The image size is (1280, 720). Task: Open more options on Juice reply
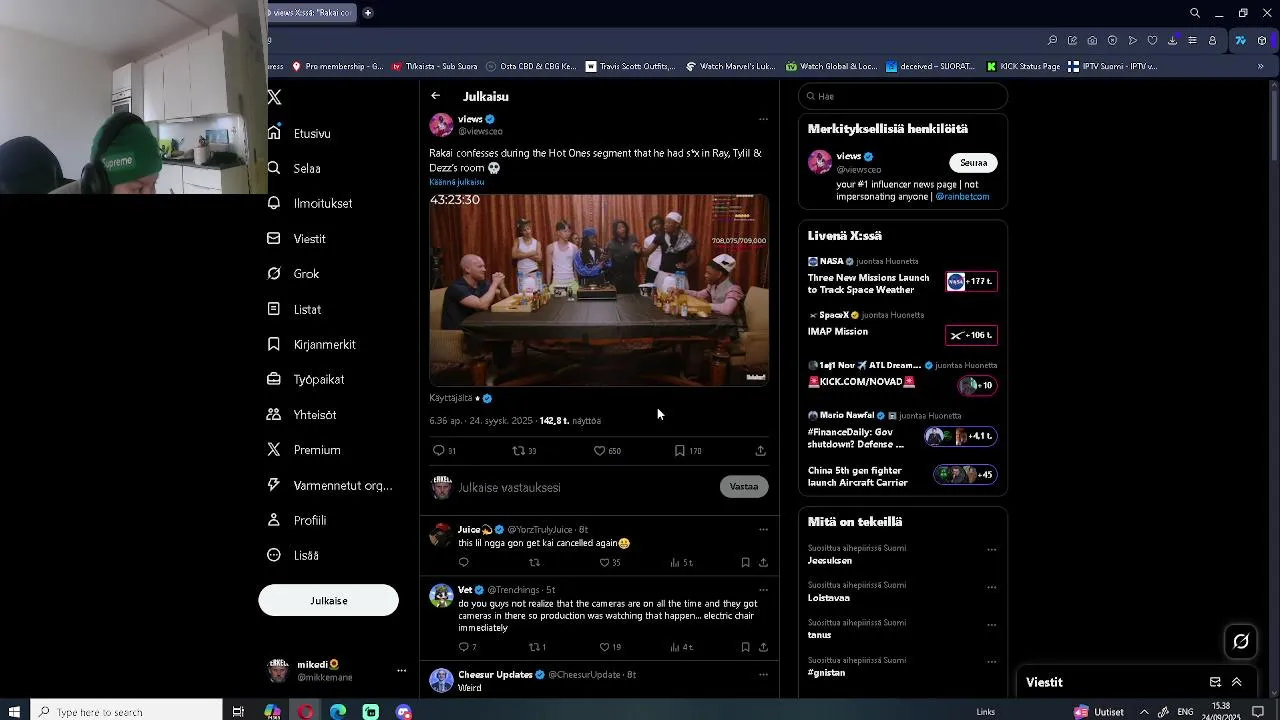763,529
